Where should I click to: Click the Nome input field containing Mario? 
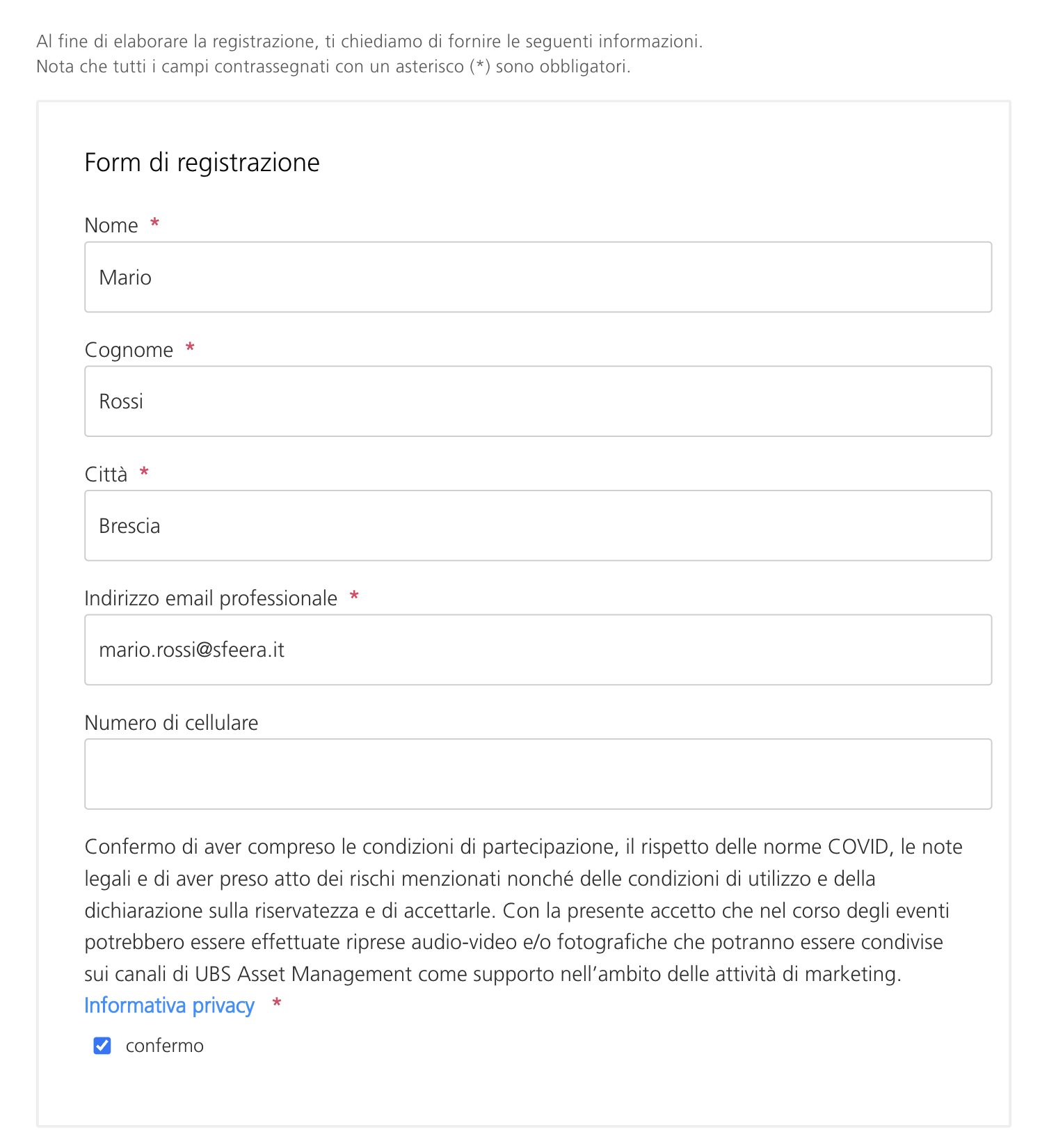tap(538, 277)
